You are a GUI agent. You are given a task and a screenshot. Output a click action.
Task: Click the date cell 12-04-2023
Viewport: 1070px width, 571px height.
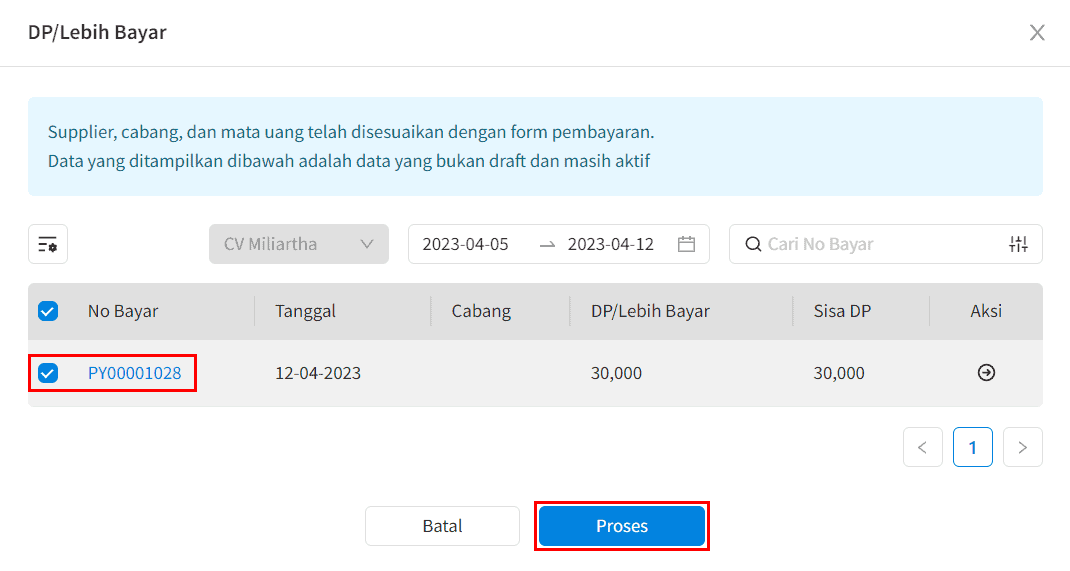click(318, 373)
